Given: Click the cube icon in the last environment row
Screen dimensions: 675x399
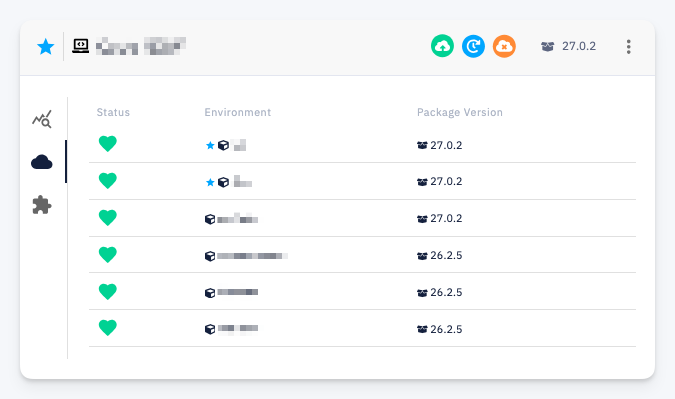Looking at the screenshot, I should click(210, 329).
